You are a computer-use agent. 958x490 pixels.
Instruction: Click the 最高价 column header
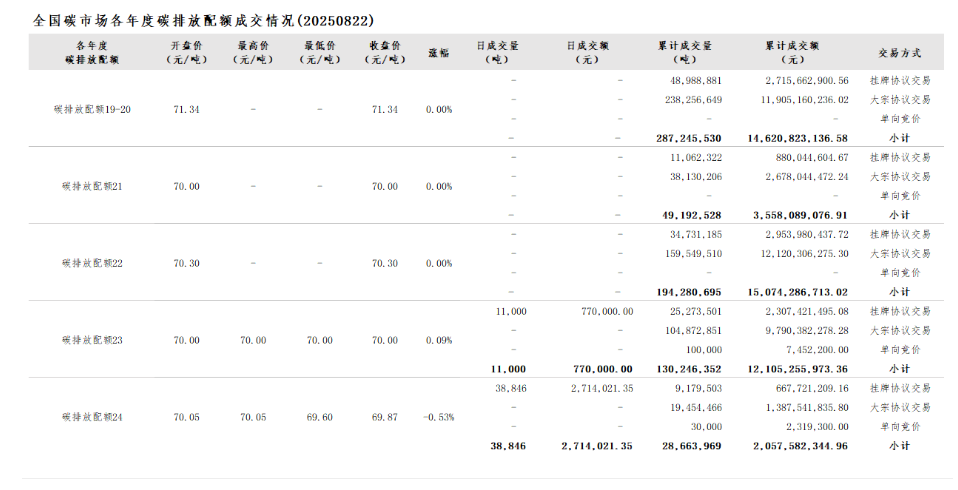(253, 52)
